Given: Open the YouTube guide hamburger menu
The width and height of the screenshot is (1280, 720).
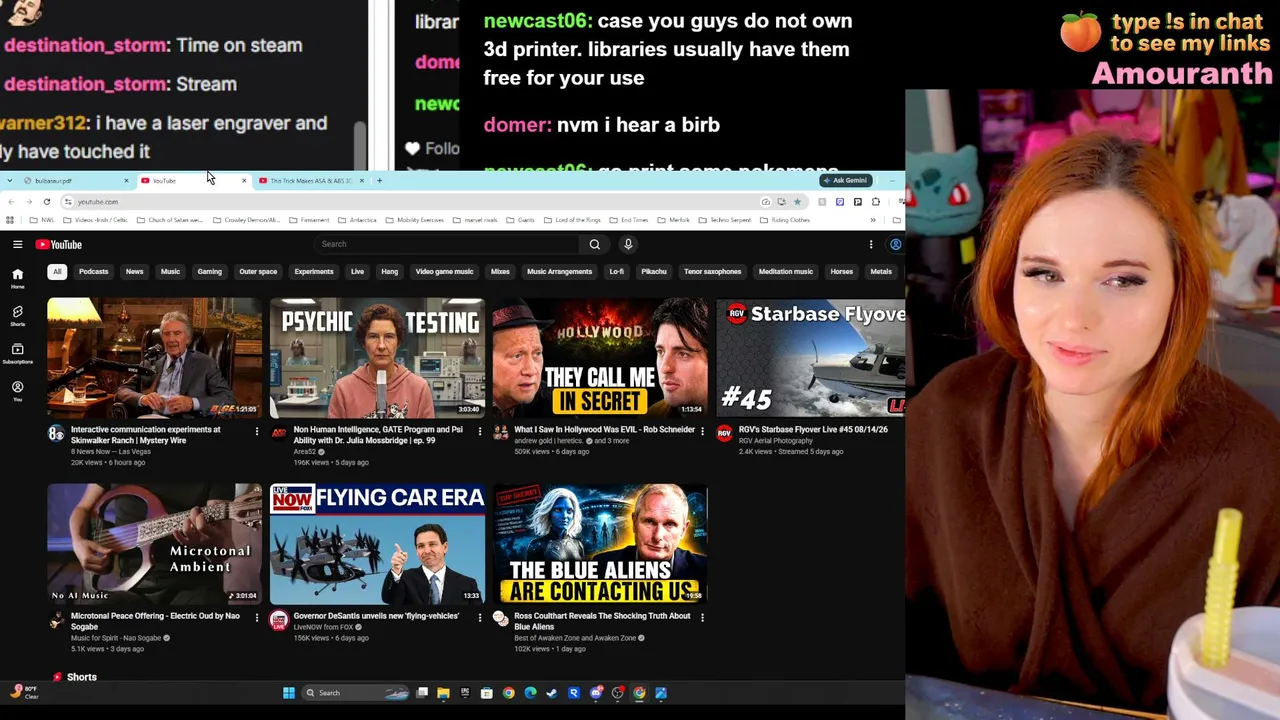Looking at the screenshot, I should point(17,244).
